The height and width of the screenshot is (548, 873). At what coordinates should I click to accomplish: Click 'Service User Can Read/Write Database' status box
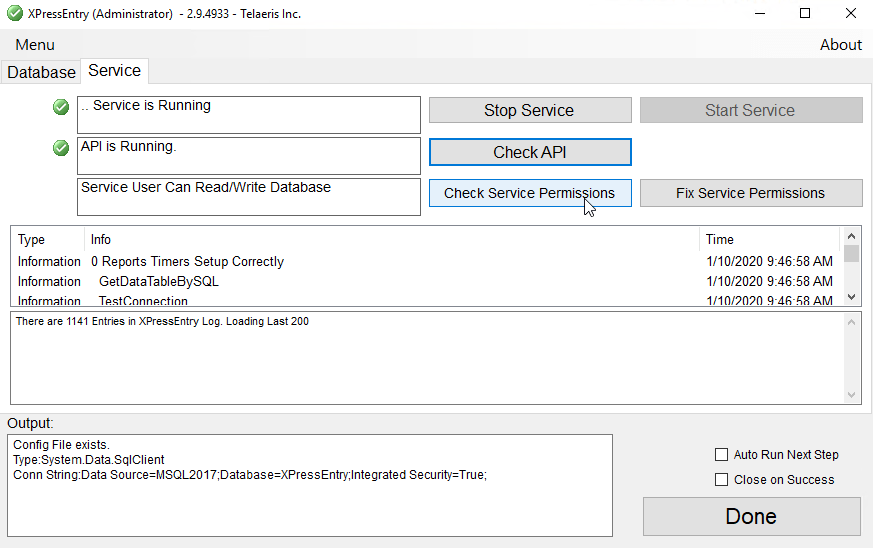coord(249,197)
